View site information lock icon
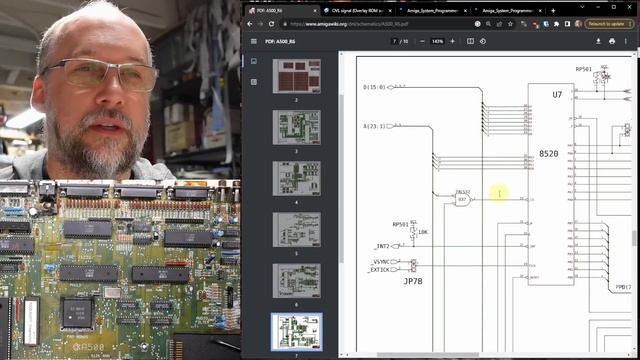Screen dimensions: 640x360 pos(285,24)
